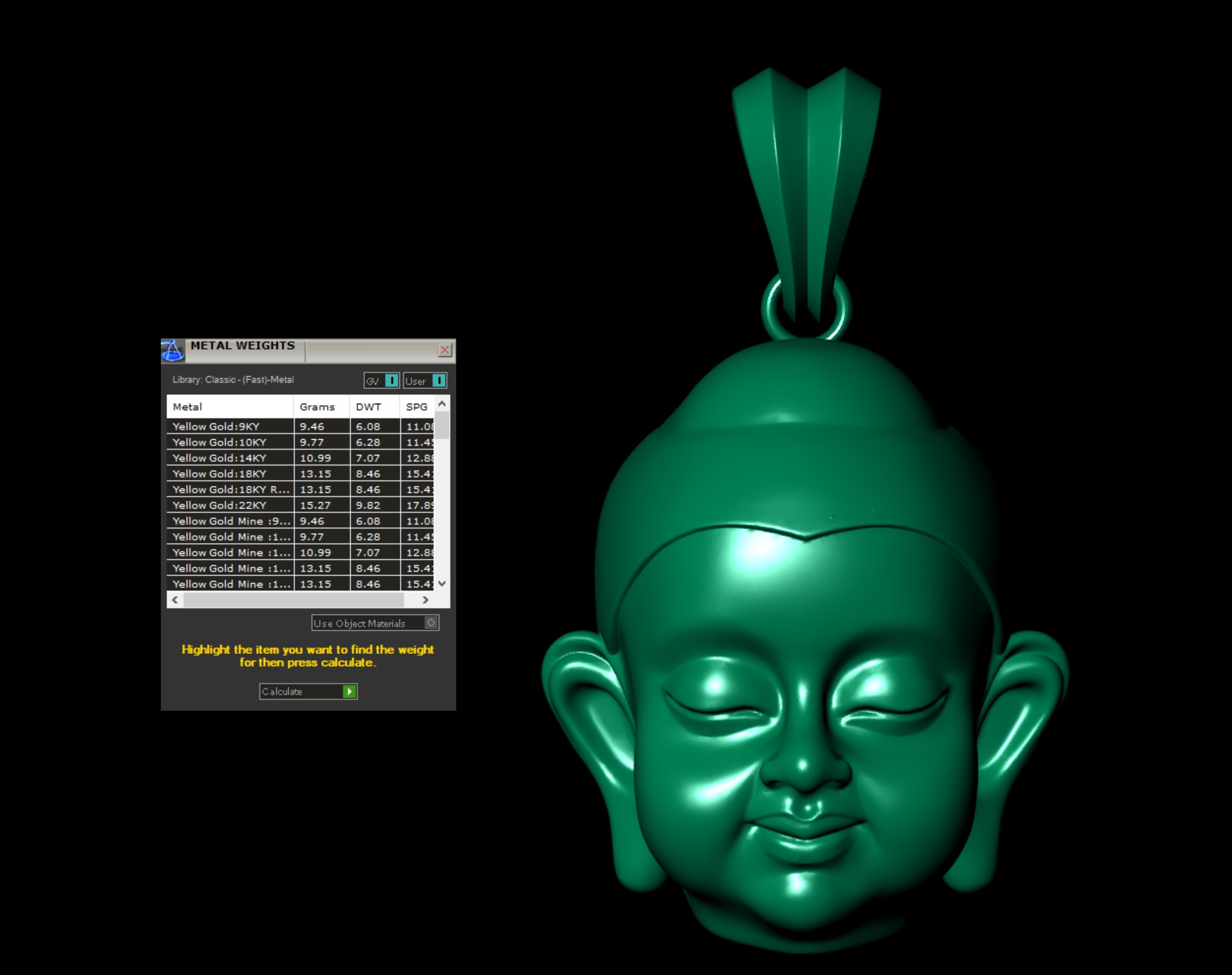
Task: Click the Metal column header
Action: coord(187,407)
